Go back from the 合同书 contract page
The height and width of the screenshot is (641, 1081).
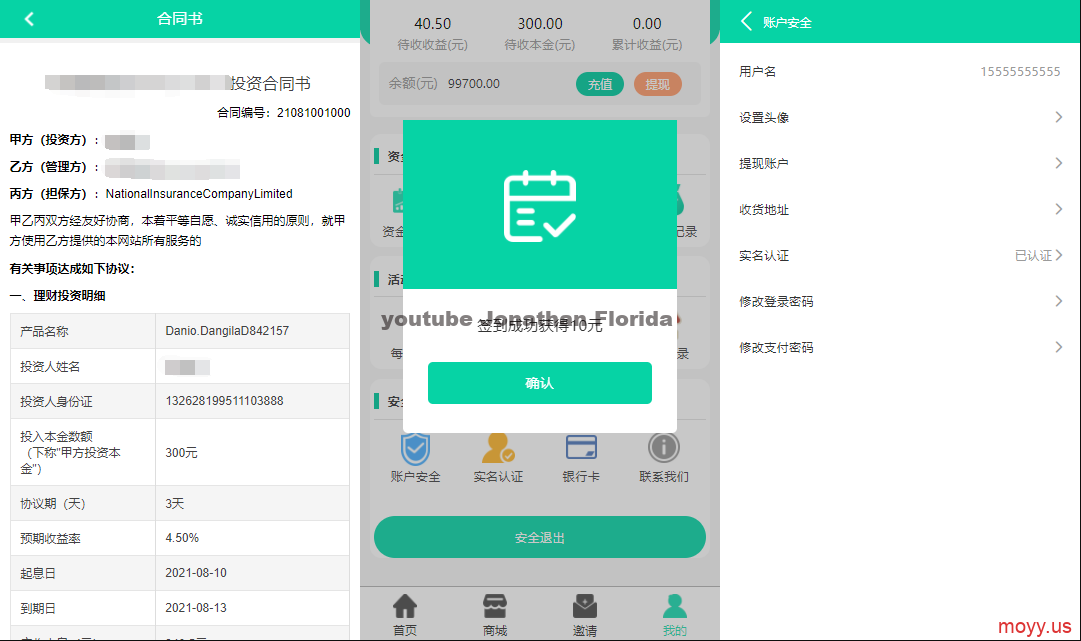point(29,19)
